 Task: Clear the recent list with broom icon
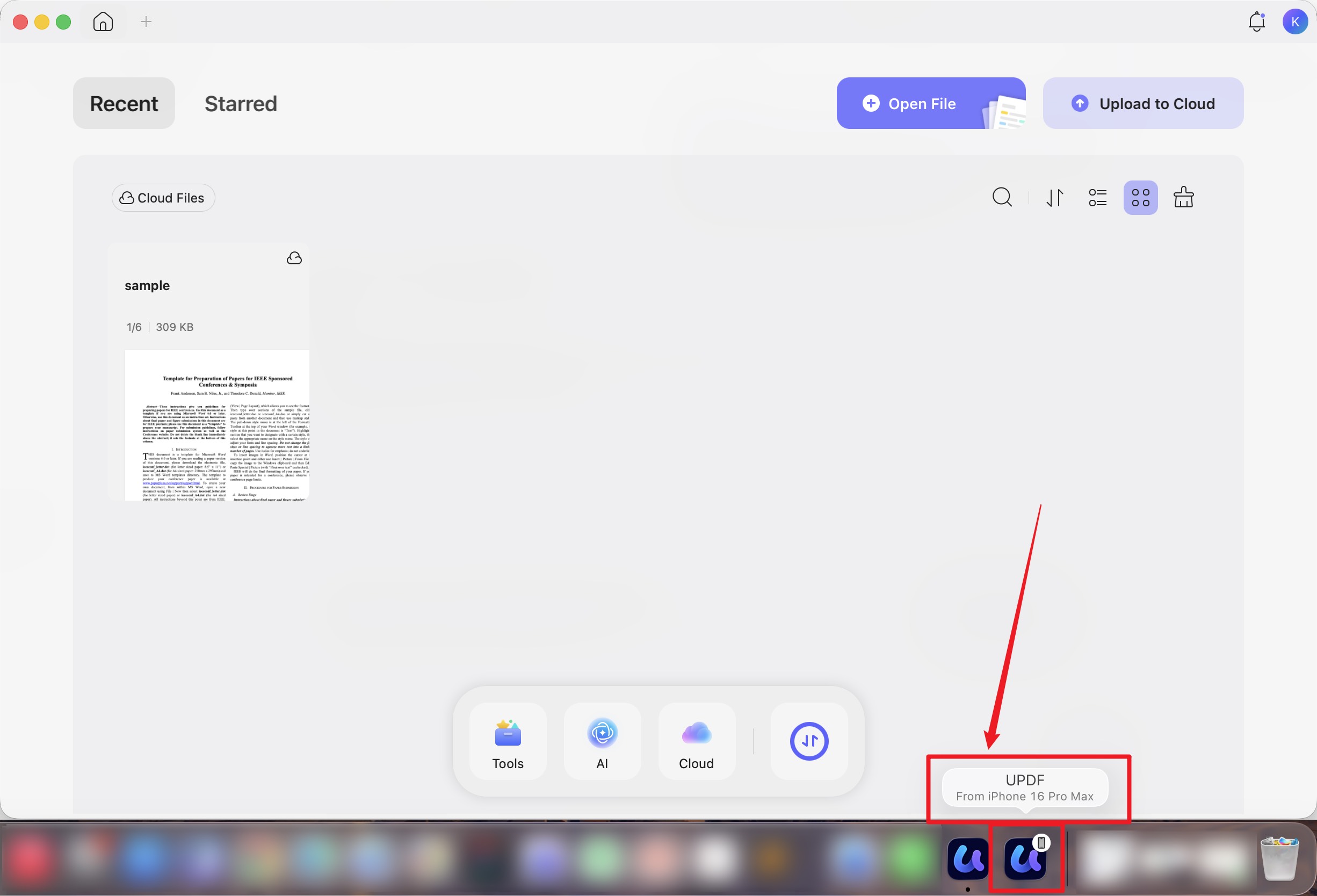point(1184,197)
